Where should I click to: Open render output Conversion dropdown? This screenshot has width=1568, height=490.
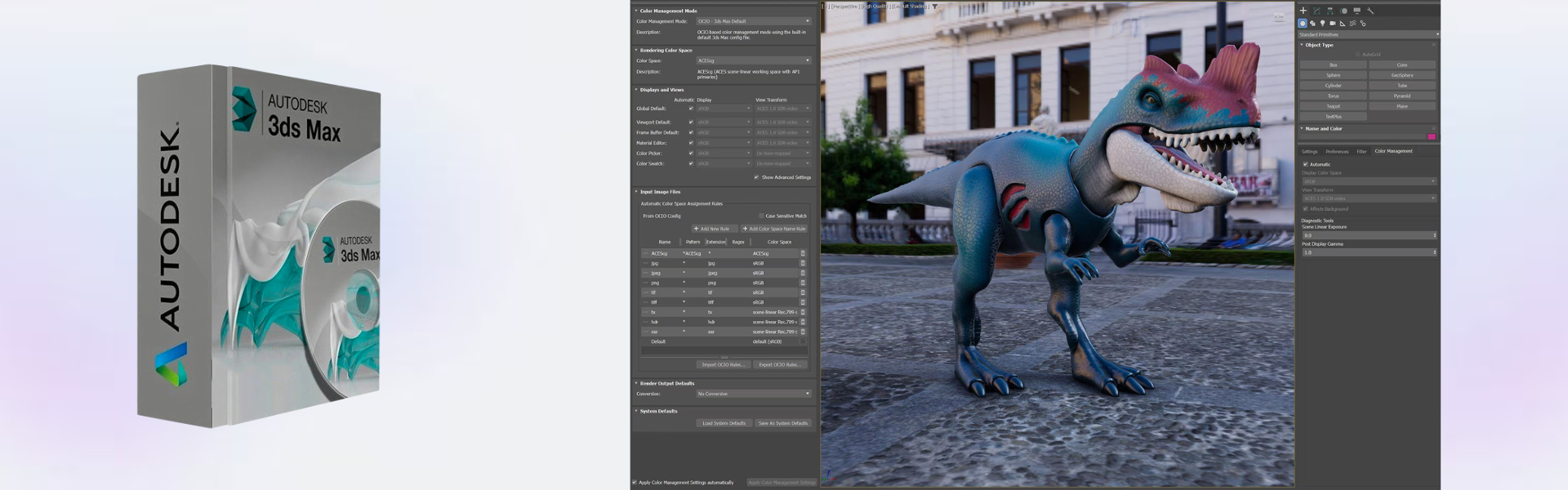click(753, 394)
